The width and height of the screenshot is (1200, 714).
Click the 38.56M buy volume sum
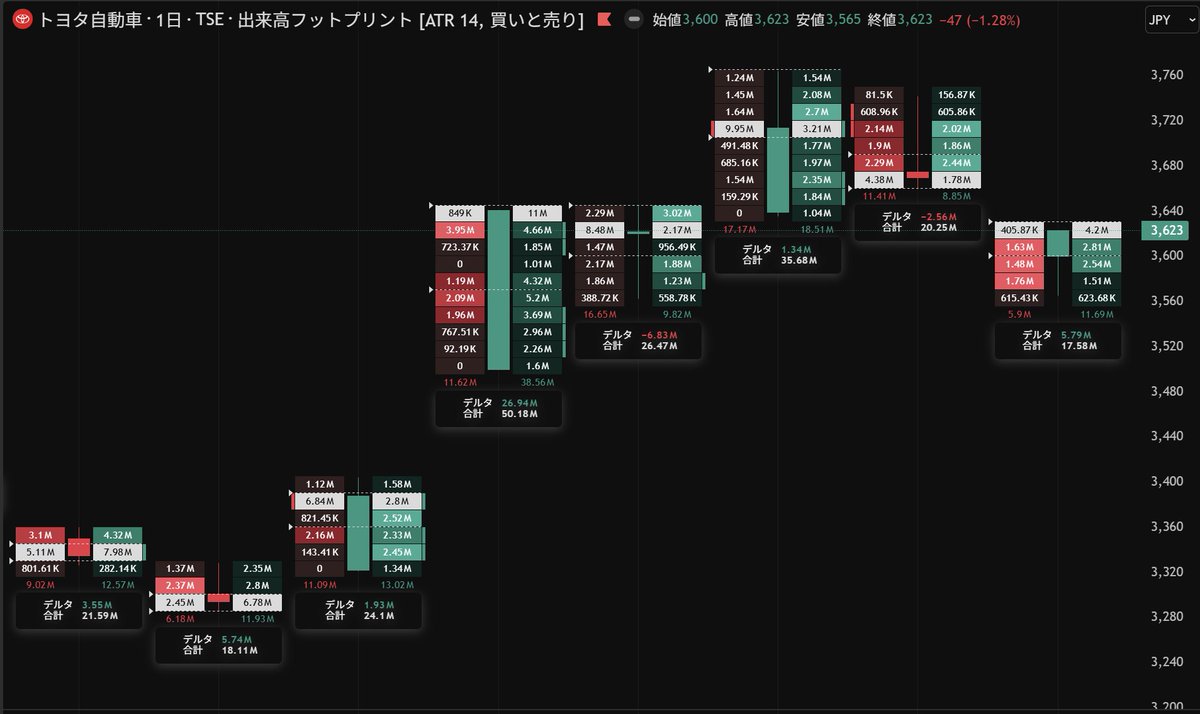pyautogui.click(x=539, y=383)
